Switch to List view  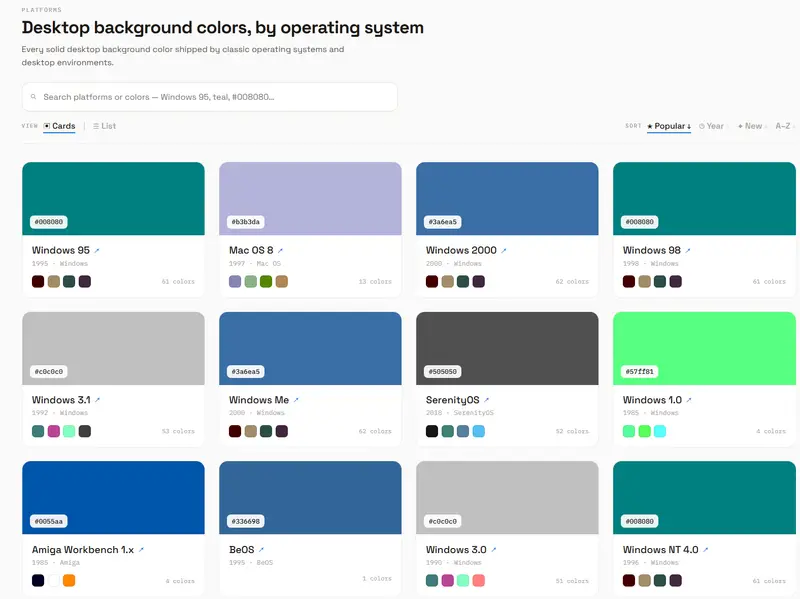105,126
